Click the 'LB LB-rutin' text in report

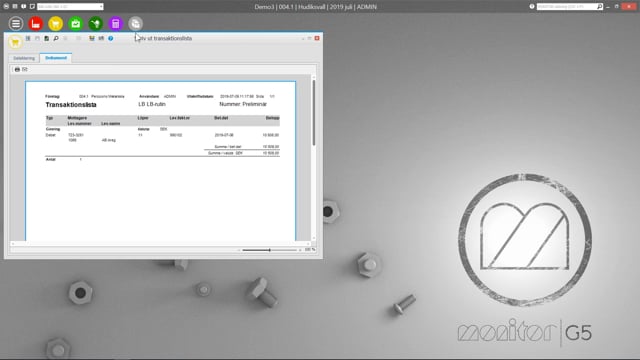(152, 104)
